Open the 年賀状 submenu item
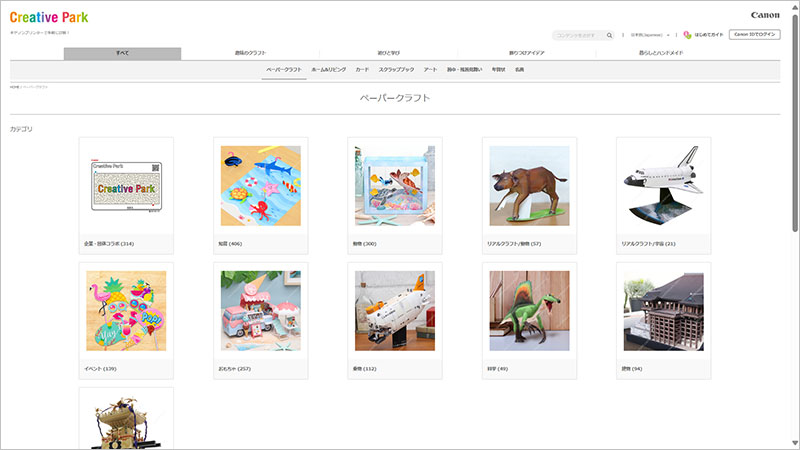This screenshot has width=800, height=450. [x=498, y=70]
